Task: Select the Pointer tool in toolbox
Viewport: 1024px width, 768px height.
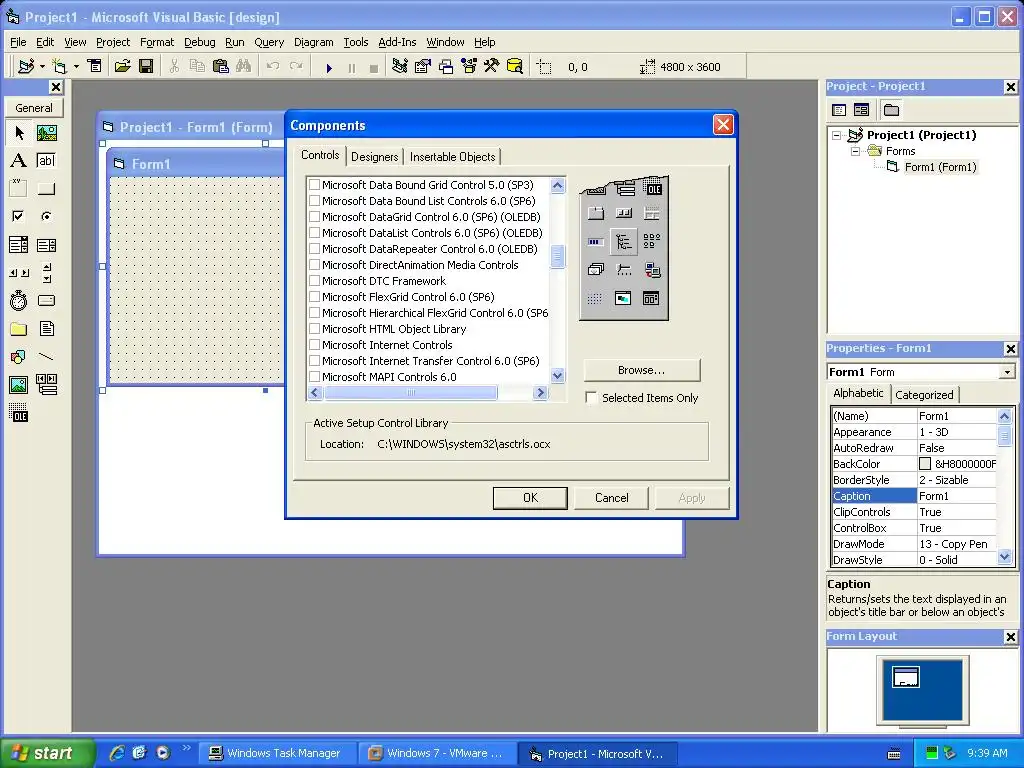Action: pos(19,133)
